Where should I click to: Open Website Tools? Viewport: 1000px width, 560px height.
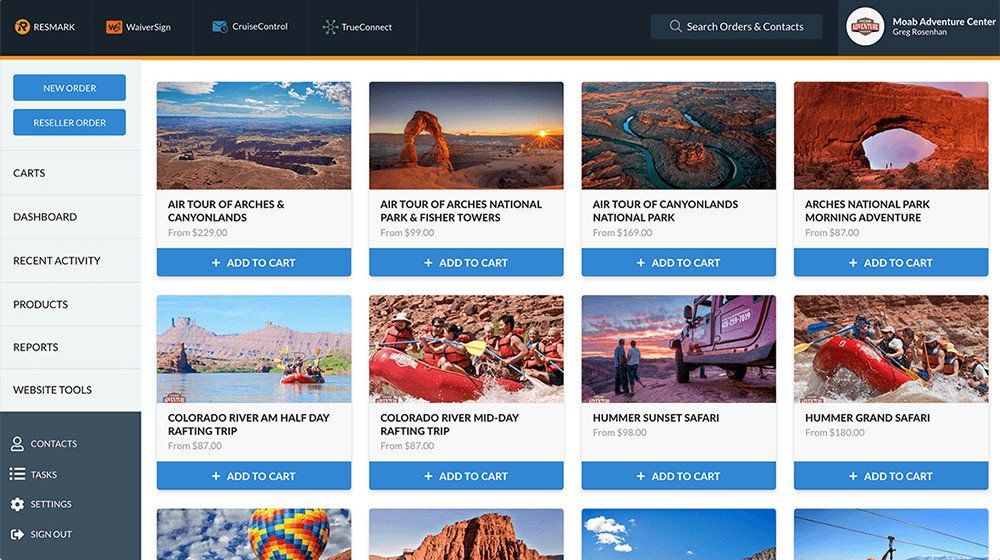point(70,390)
